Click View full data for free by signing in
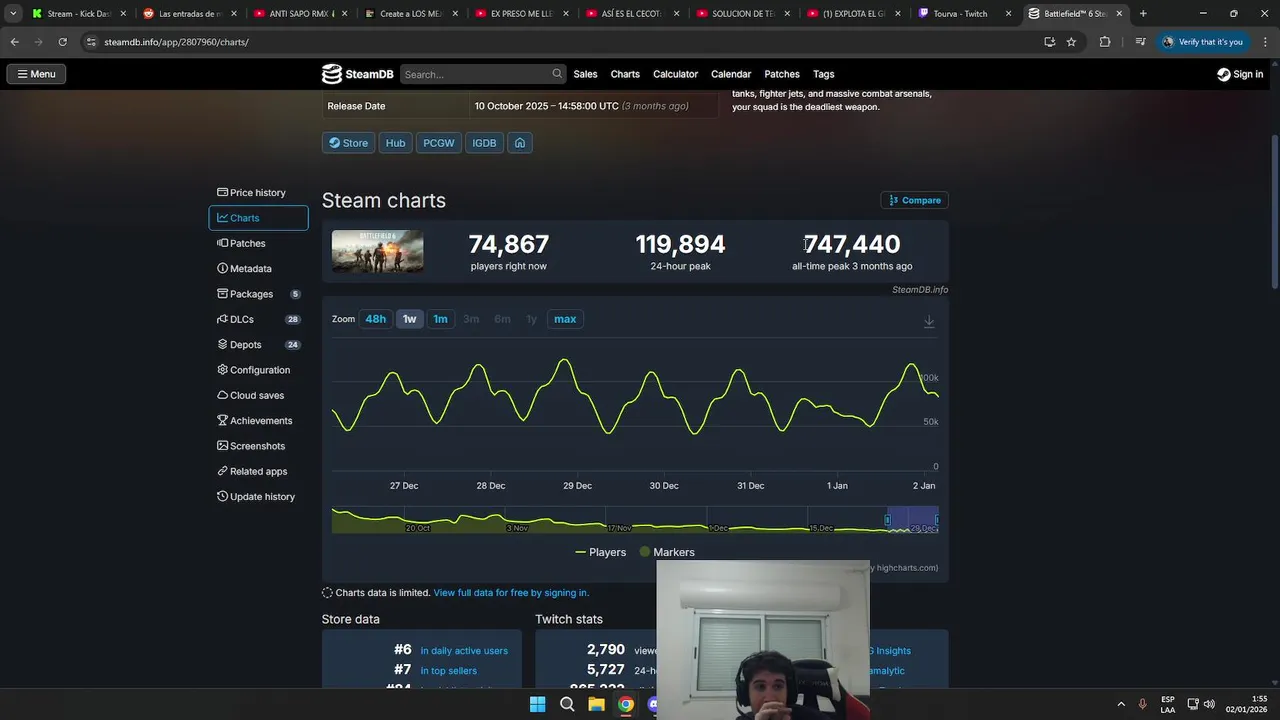The width and height of the screenshot is (1280, 720). click(511, 593)
